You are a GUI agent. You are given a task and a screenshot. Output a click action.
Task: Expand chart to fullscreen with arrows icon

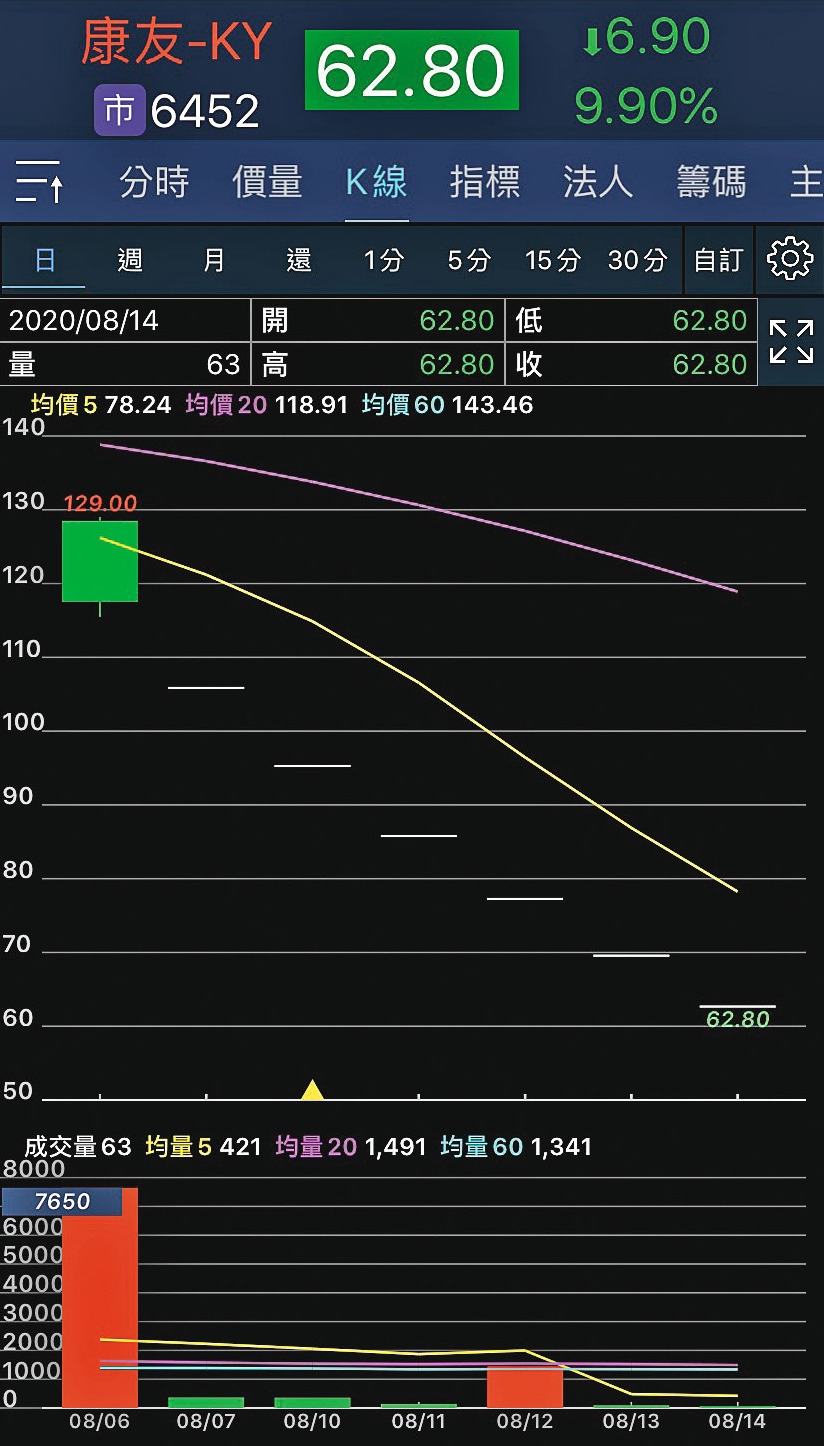791,342
